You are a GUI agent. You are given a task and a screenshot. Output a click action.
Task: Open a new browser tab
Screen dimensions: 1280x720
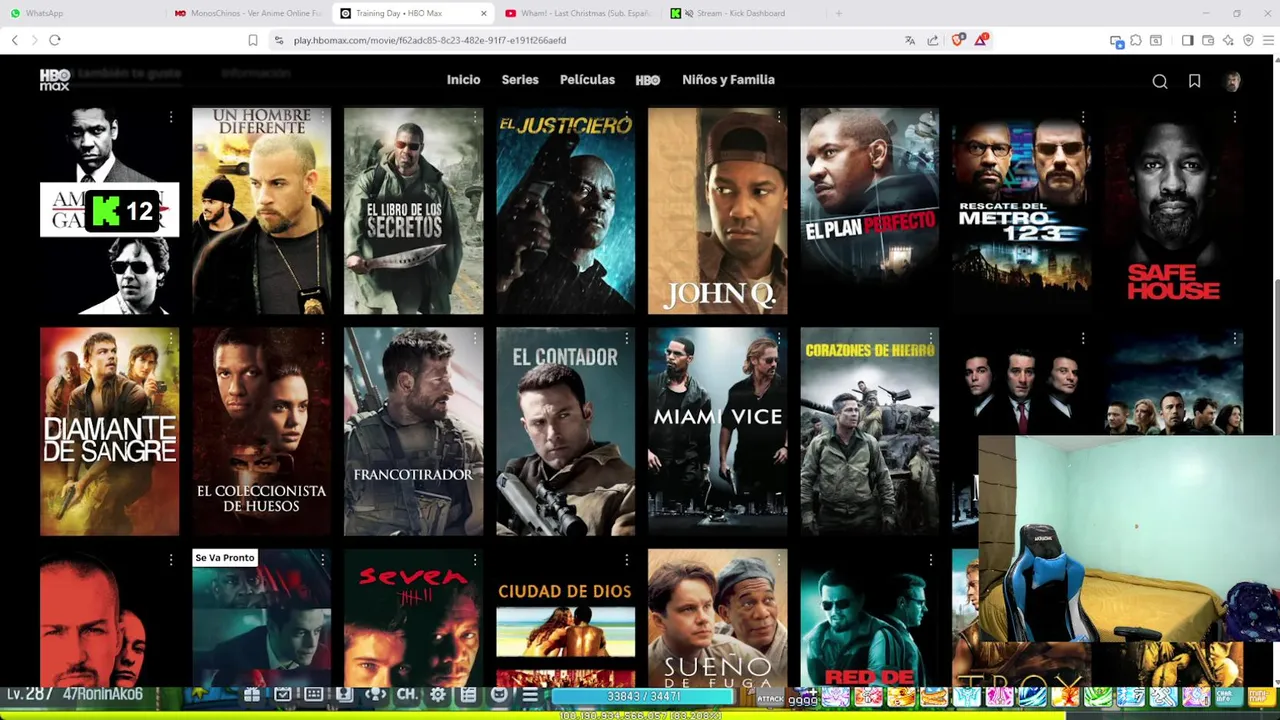click(839, 13)
